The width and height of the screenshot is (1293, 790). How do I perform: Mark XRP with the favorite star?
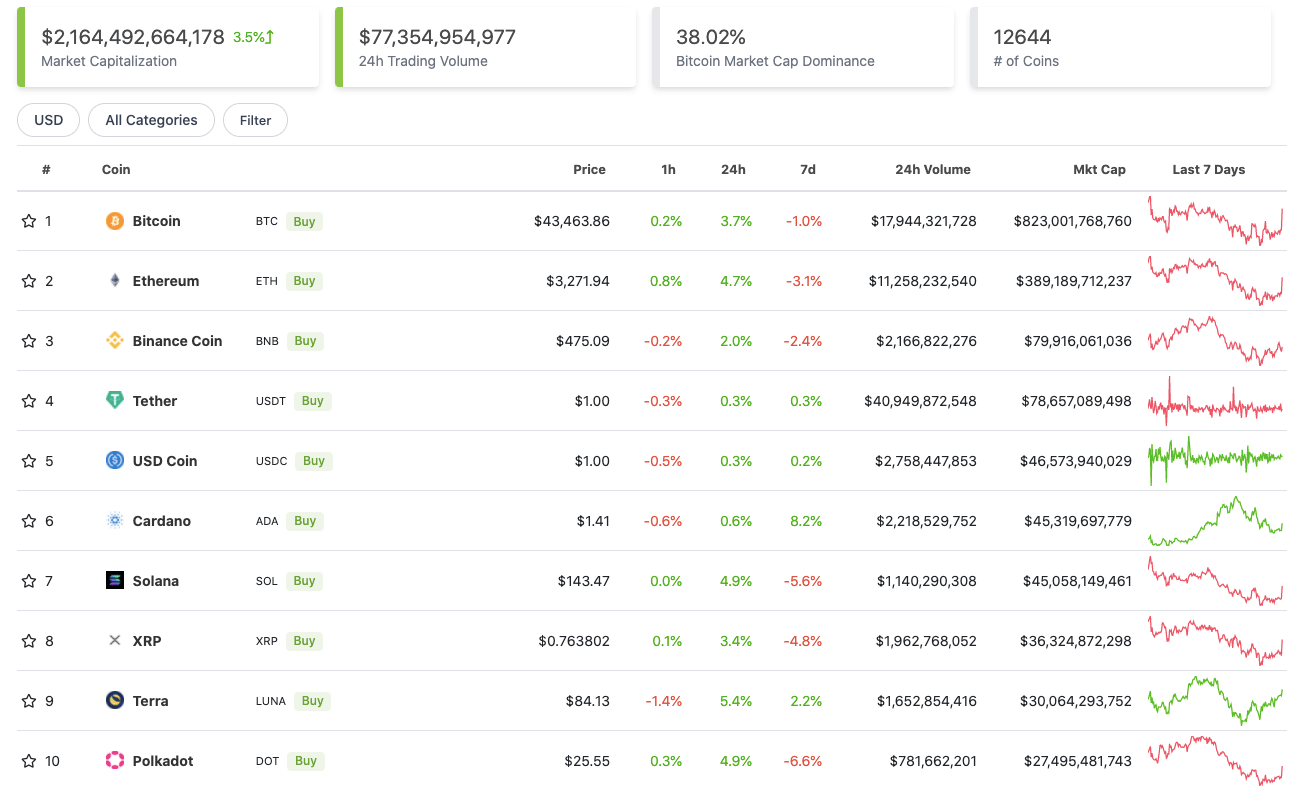pos(29,641)
